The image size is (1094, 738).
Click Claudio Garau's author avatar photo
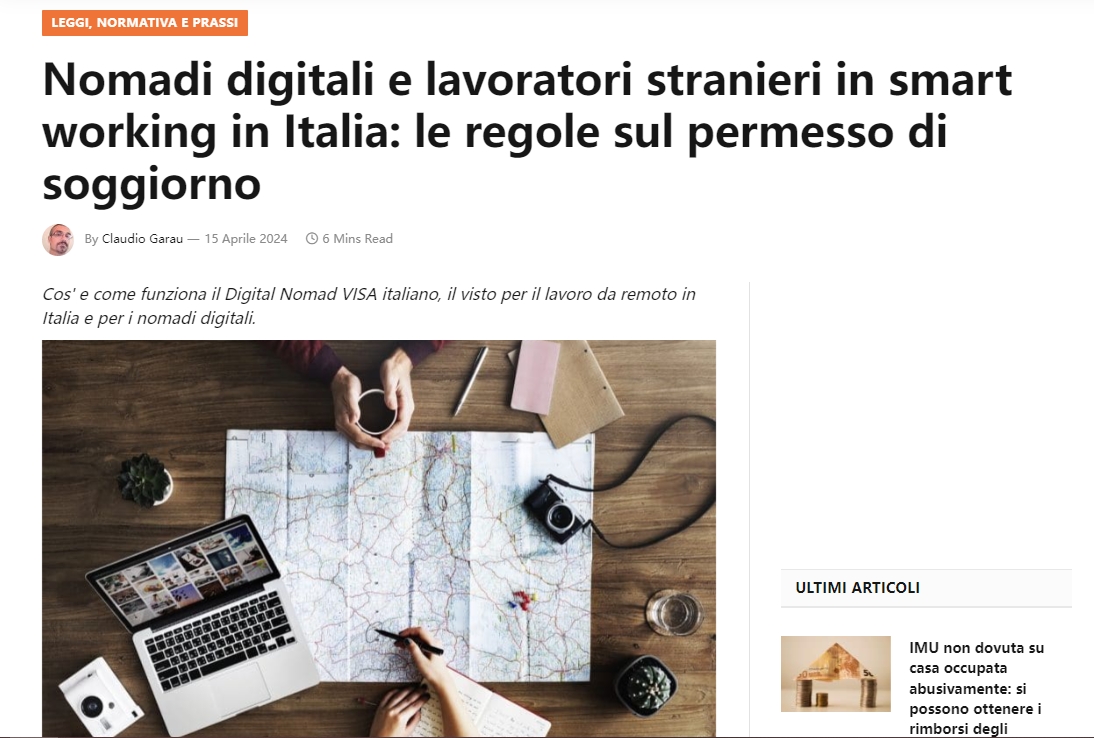pos(58,239)
